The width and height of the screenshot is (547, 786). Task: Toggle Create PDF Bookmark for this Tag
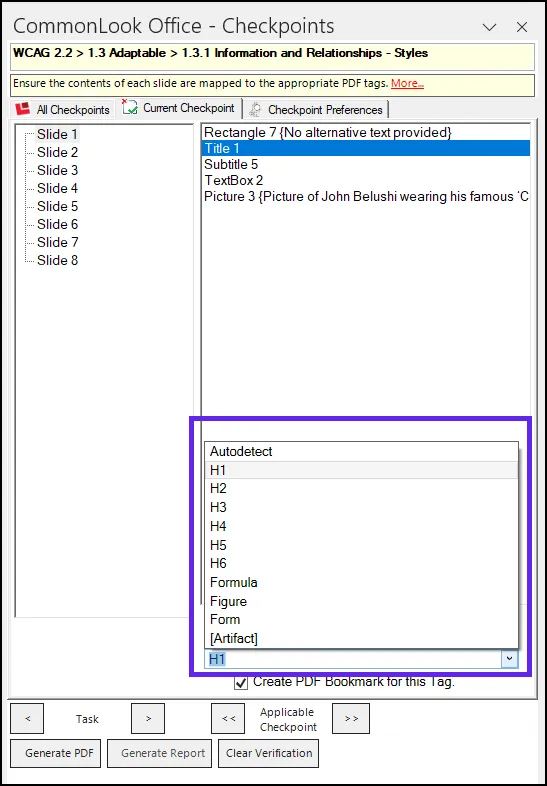coord(241,683)
